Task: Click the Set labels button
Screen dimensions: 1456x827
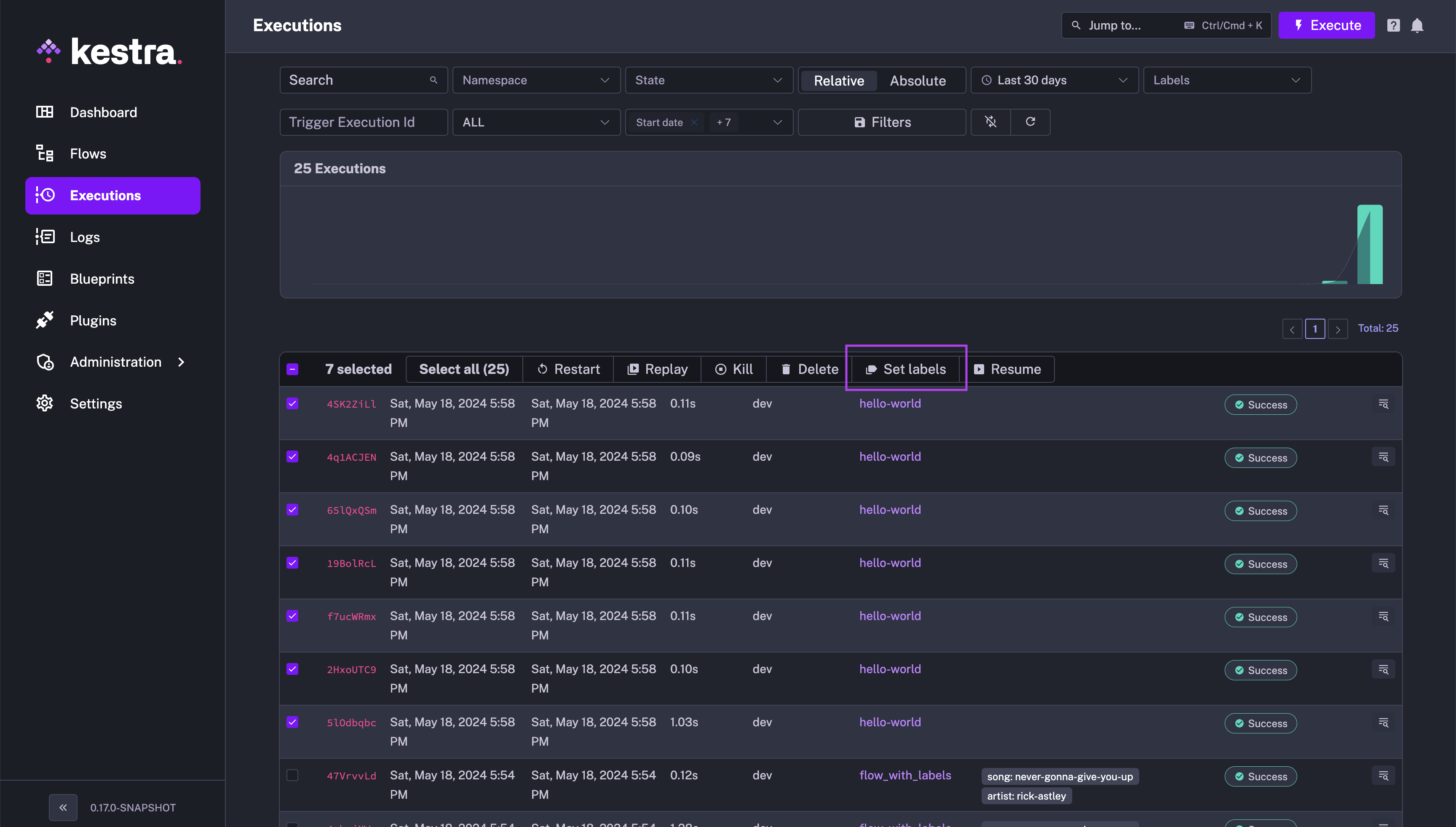Action: point(905,369)
